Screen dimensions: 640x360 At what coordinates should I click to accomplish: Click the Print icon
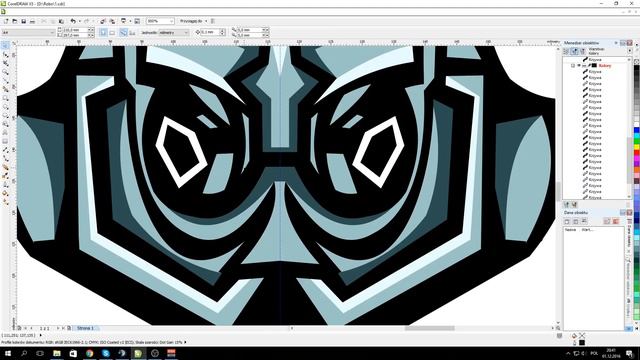pyautogui.click(x=32, y=21)
